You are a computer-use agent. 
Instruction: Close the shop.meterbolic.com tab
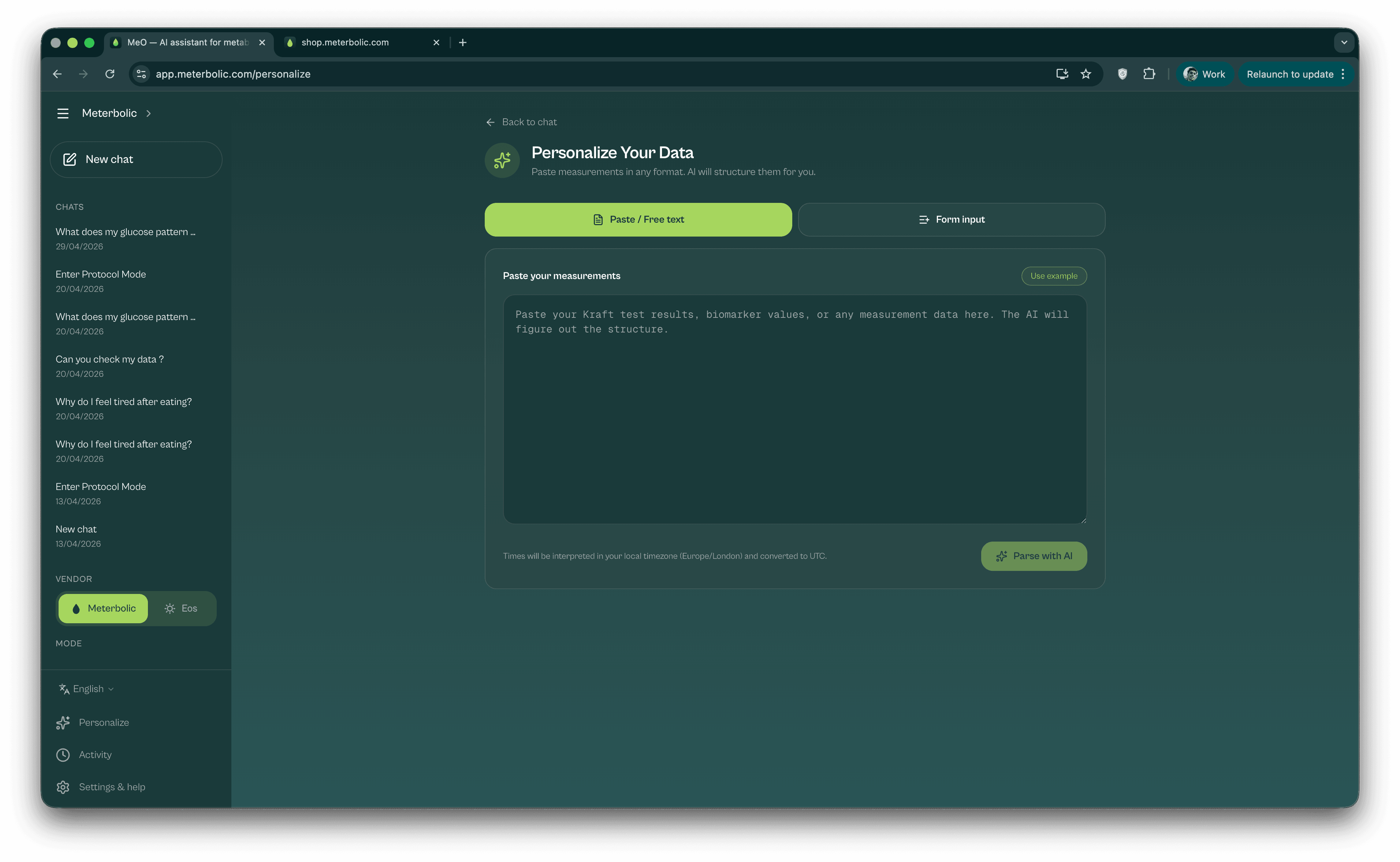[436, 42]
